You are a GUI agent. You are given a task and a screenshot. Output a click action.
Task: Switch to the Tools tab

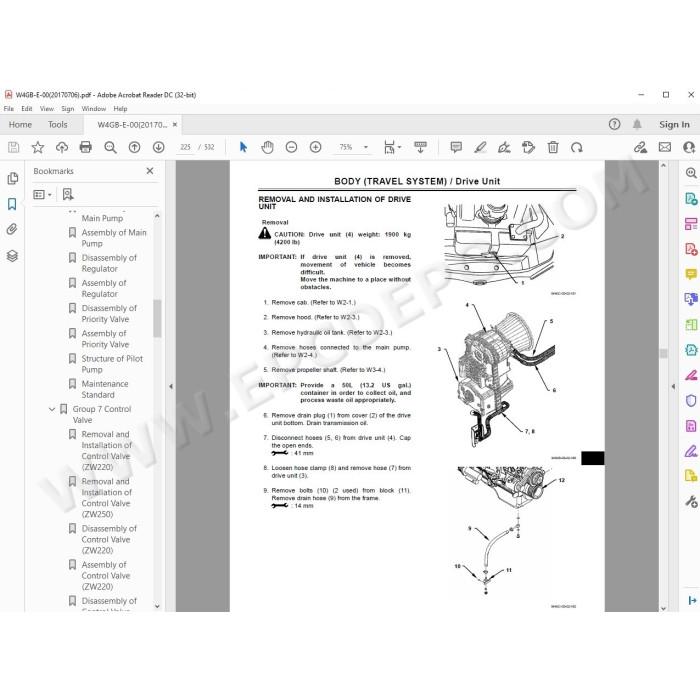pyautogui.click(x=58, y=125)
